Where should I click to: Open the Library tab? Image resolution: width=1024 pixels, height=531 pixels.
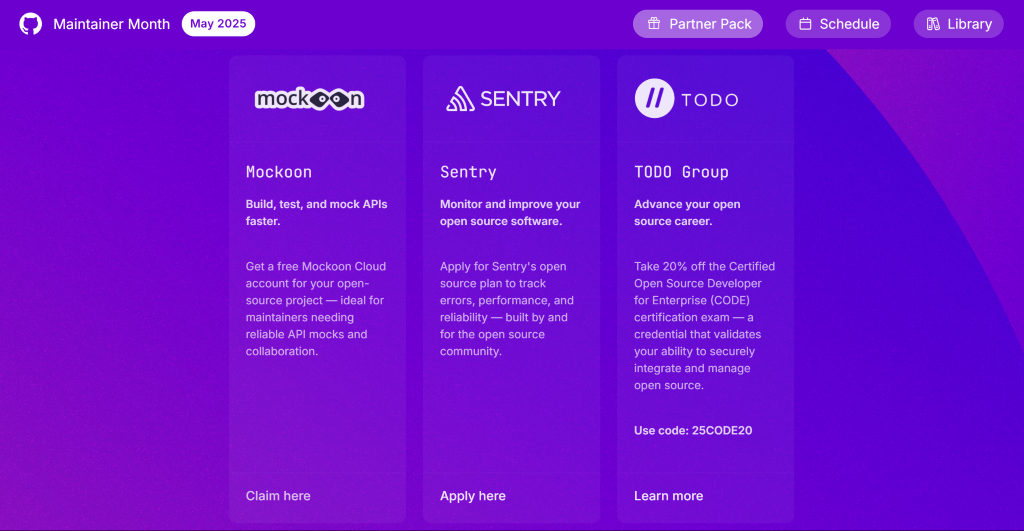958,24
